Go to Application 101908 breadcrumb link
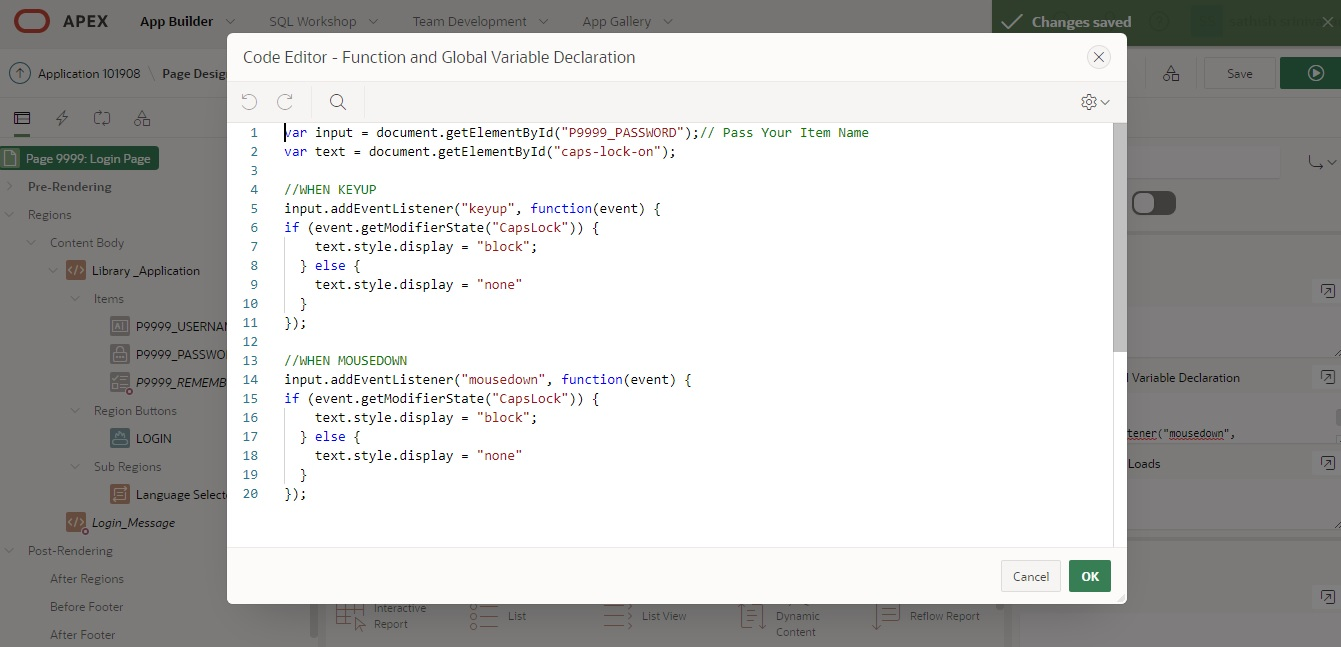 tap(89, 74)
